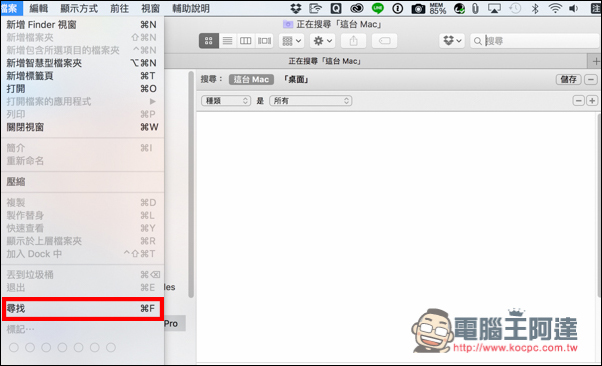
Task: Click the Share toolbar button
Action: click(x=354, y=41)
